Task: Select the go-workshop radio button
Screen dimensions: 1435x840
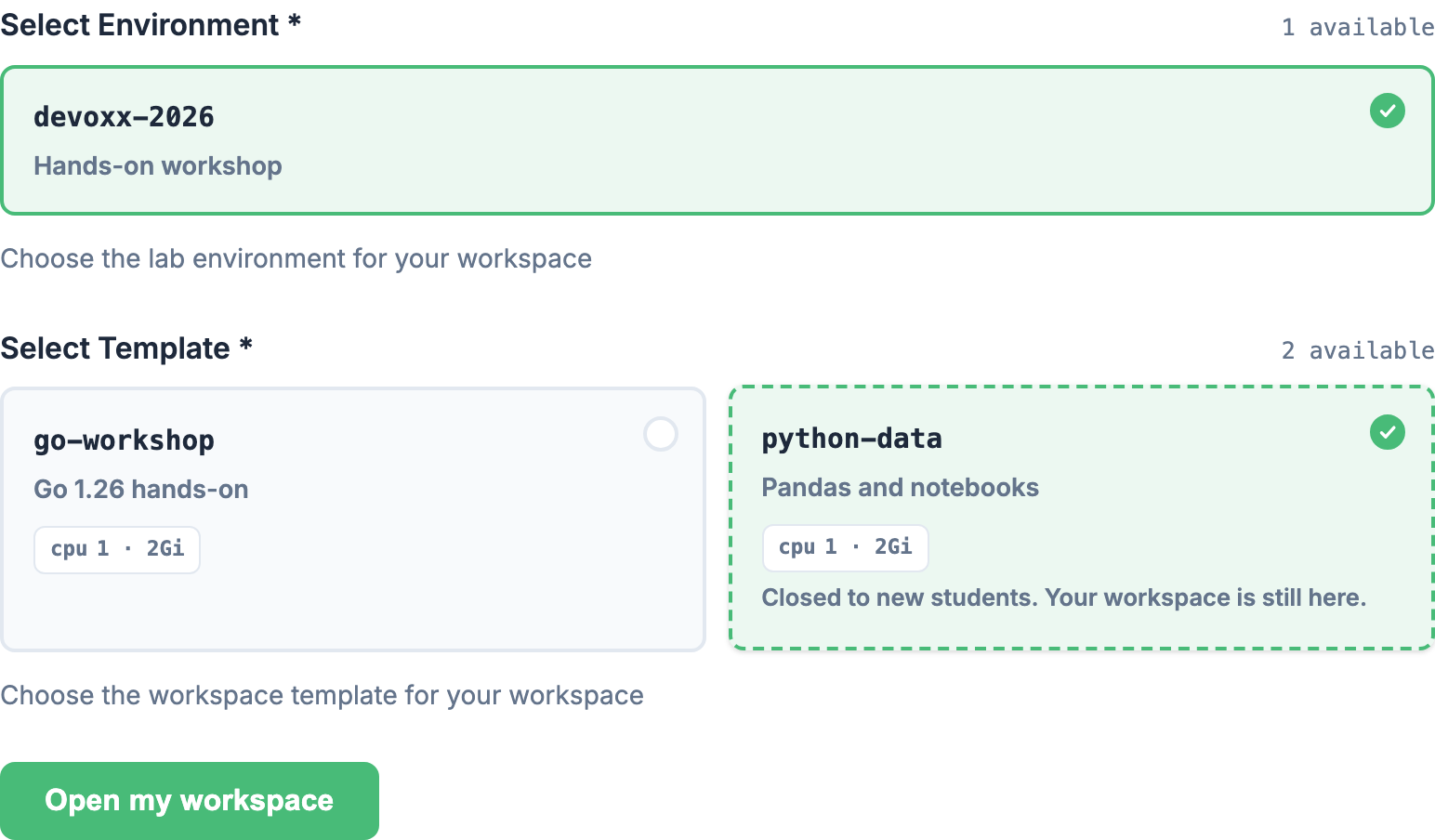Action: point(661,434)
